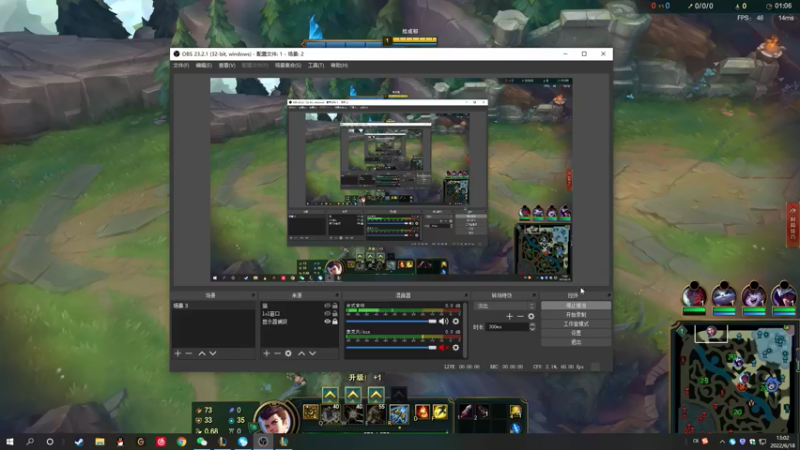Open source properties gear in Sources panel
This screenshot has height=450, width=800.
pyautogui.click(x=288, y=353)
